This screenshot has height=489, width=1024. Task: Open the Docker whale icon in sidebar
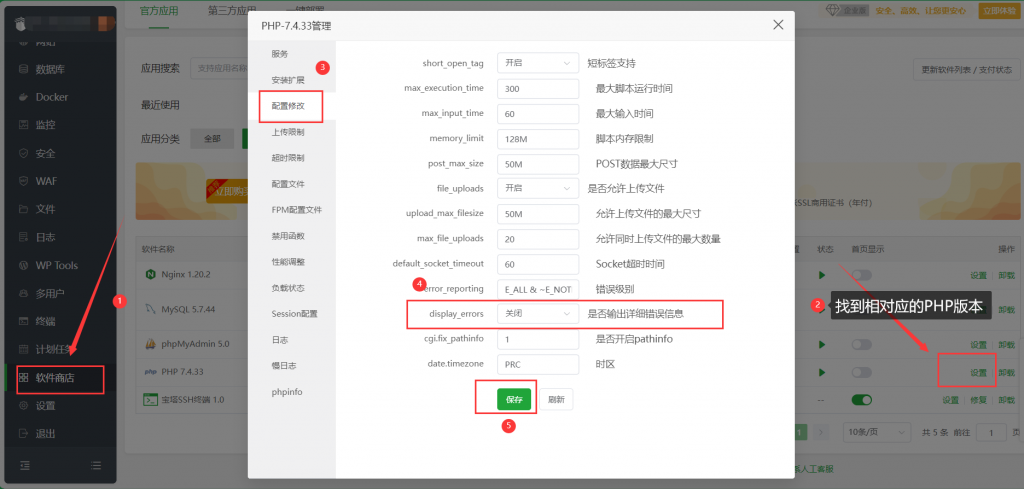(24, 97)
